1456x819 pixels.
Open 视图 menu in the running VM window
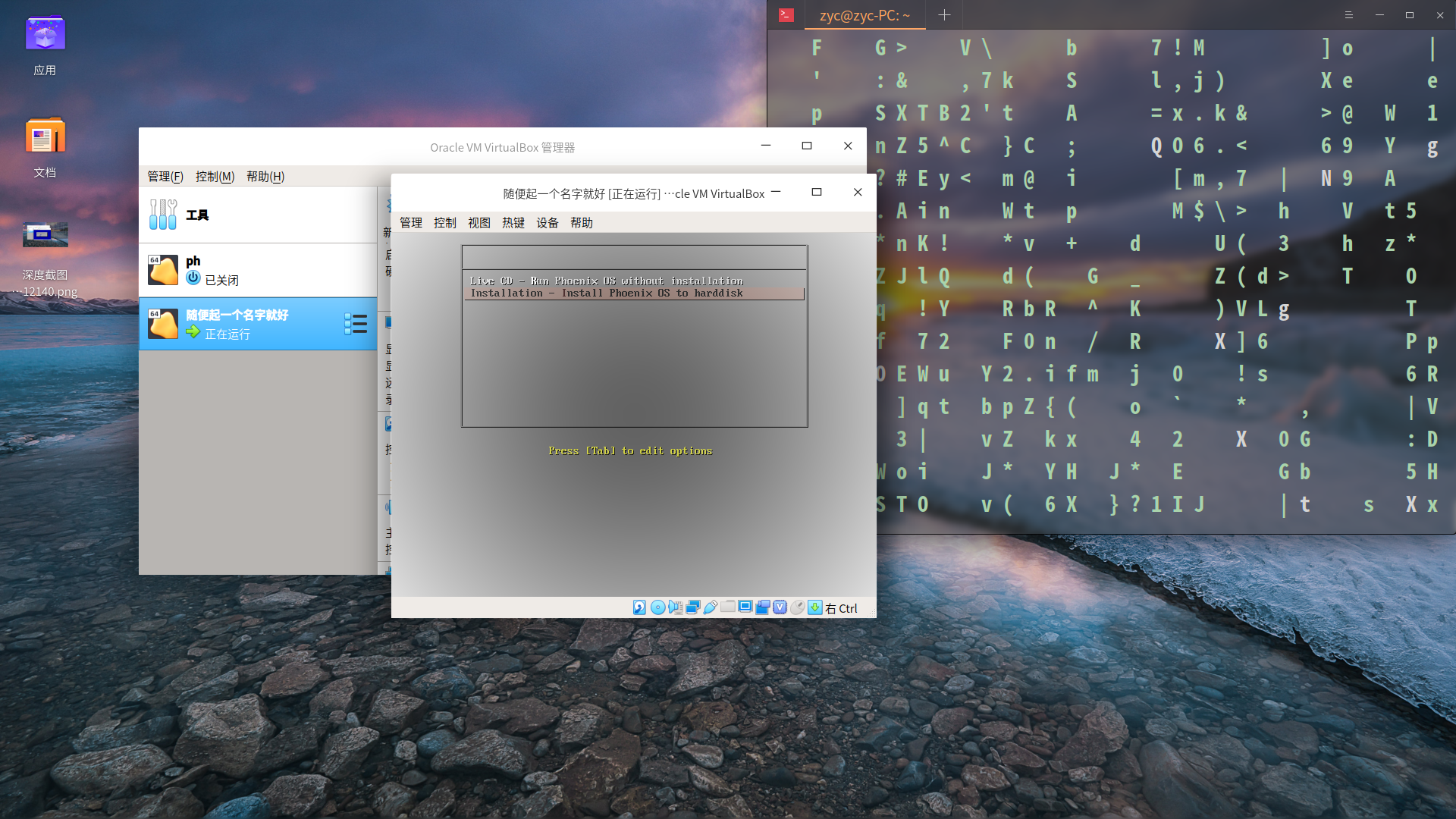pos(479,222)
